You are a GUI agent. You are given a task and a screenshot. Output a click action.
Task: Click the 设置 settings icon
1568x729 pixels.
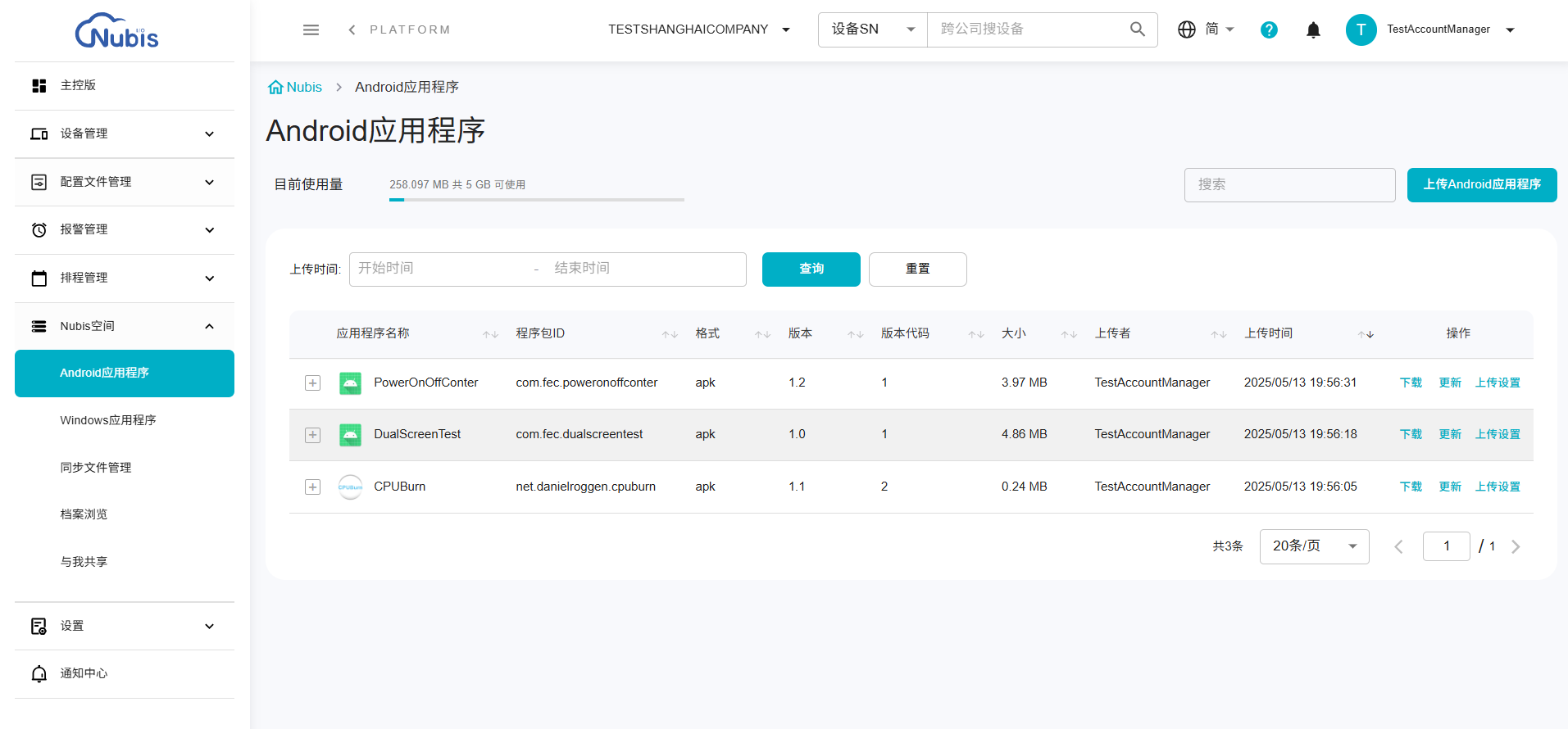coord(39,626)
